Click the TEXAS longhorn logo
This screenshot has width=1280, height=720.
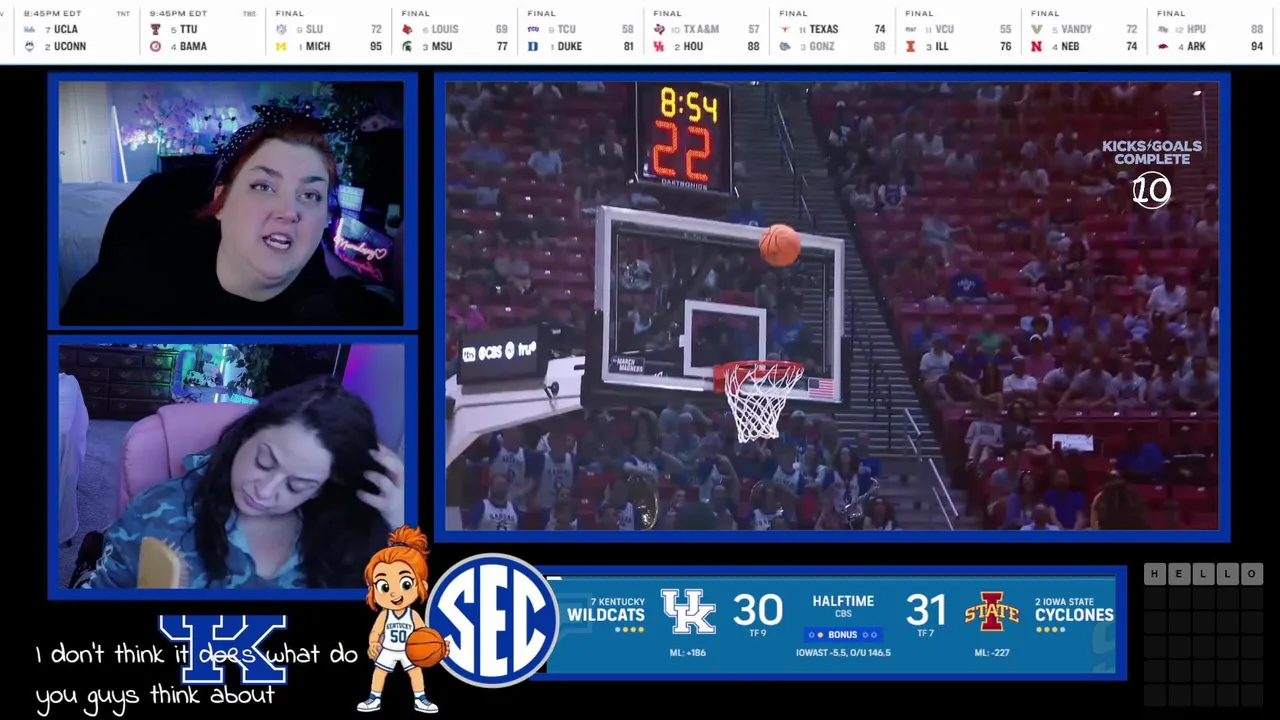tap(785, 30)
